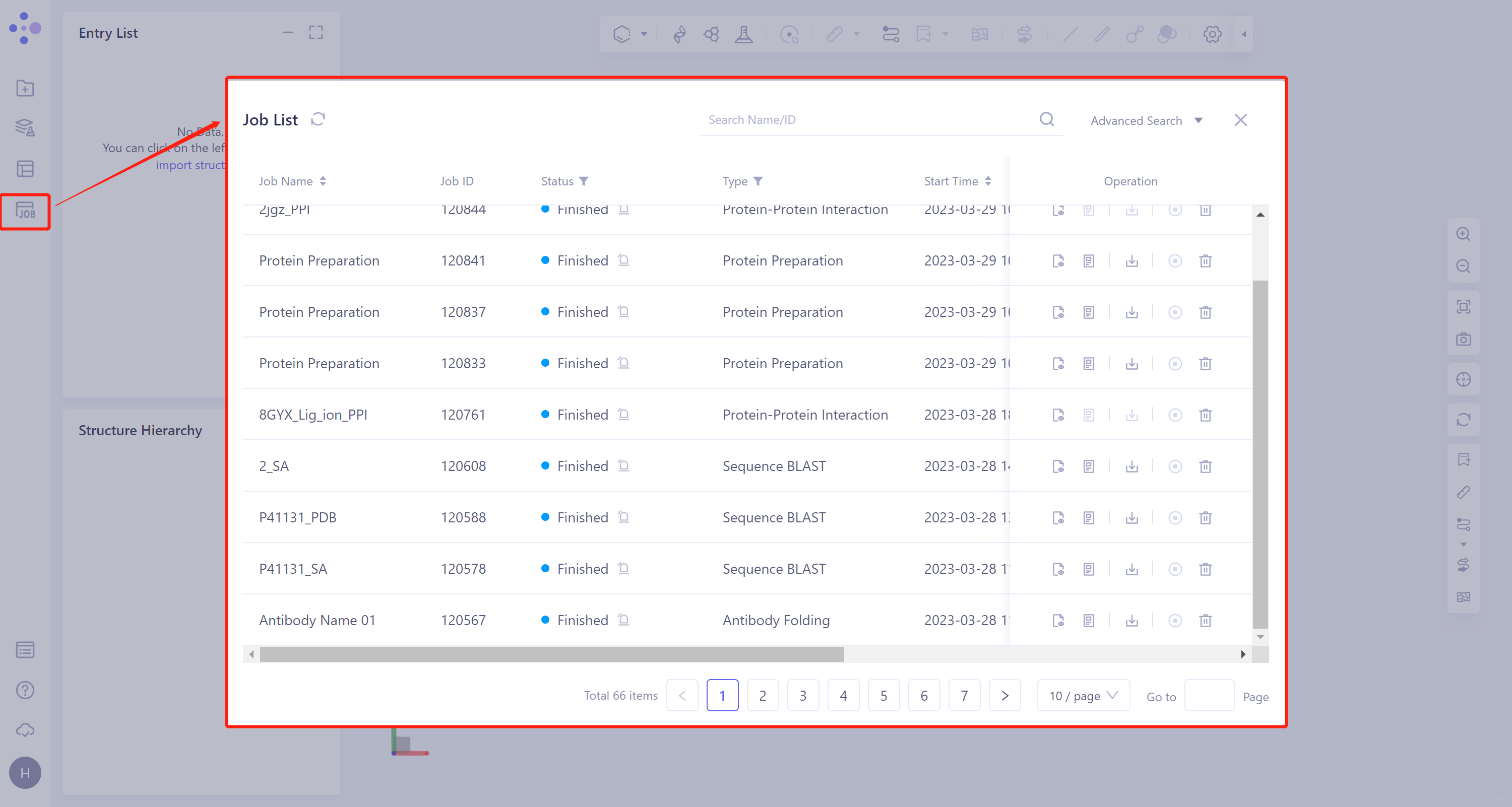This screenshot has height=807, width=1512.
Task: Go to page 3 of job list
Action: (x=802, y=696)
